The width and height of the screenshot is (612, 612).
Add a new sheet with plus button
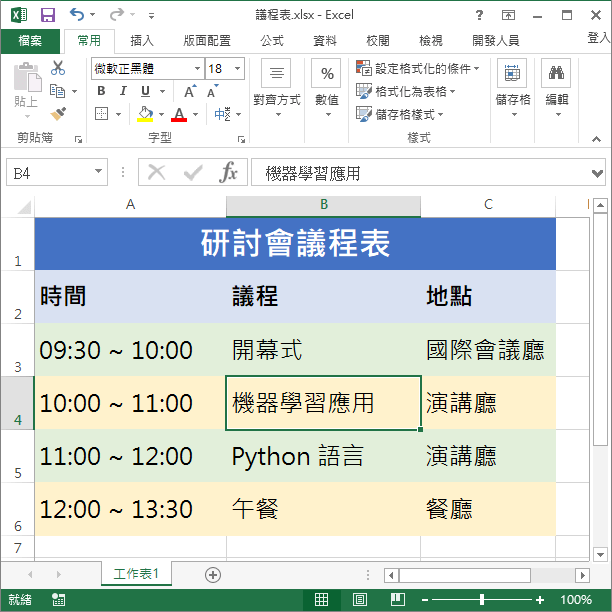213,575
